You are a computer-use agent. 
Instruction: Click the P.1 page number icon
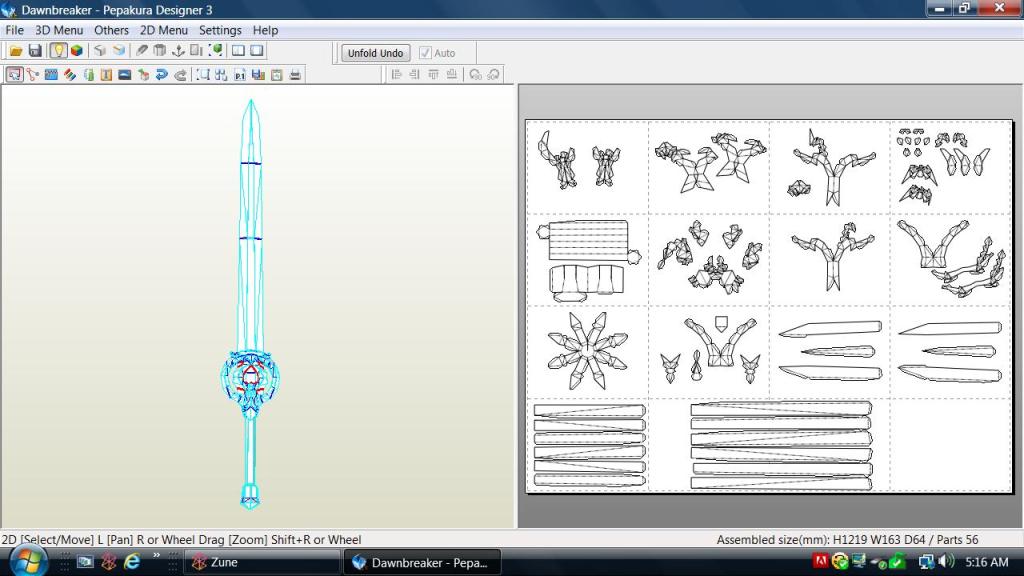240,75
